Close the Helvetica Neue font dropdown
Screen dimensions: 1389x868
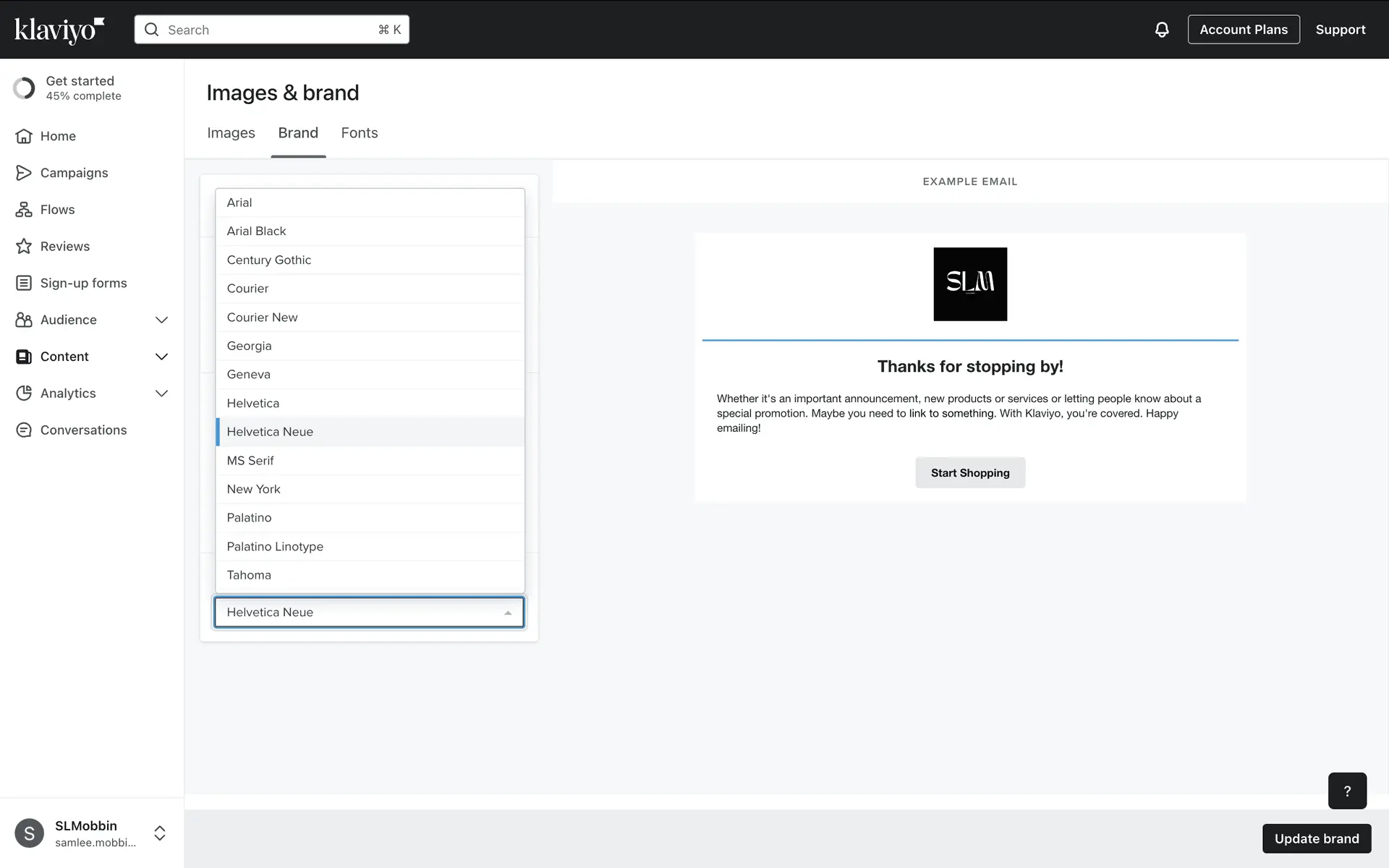[508, 613]
